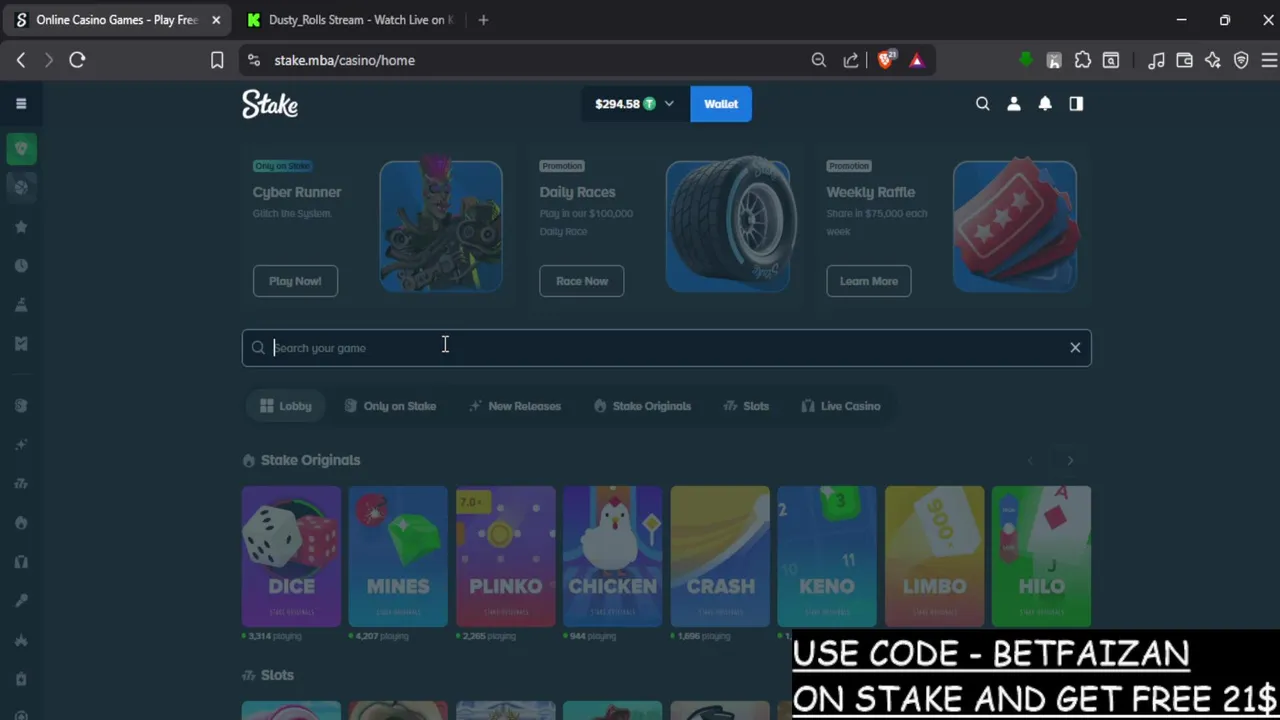This screenshot has width=1280, height=720.
Task: Switch to New Releases tab
Action: click(x=515, y=406)
